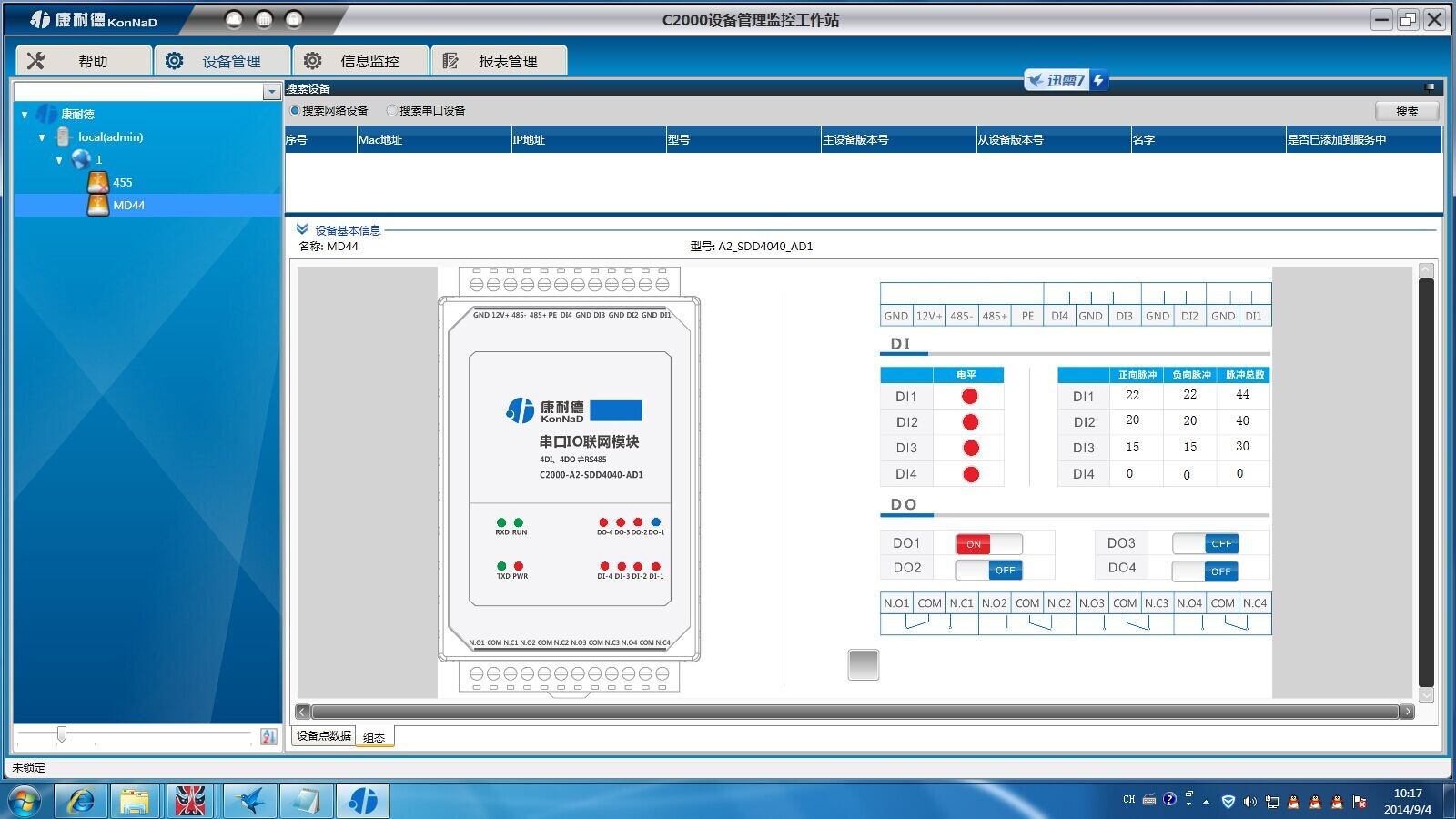Open Internet Explorer from the taskbar

(81, 801)
